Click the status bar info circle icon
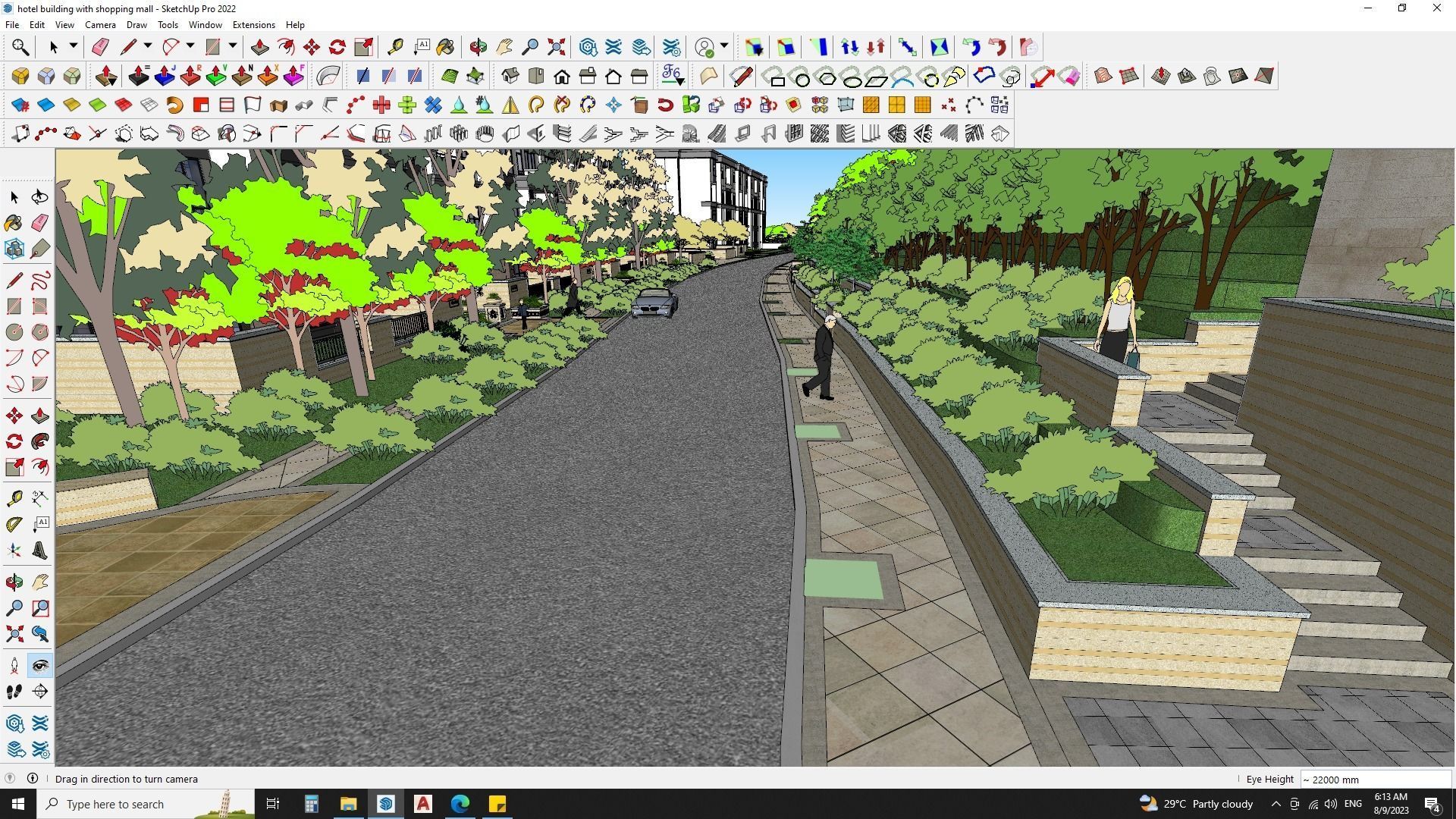The height and width of the screenshot is (819, 1456). point(33,779)
